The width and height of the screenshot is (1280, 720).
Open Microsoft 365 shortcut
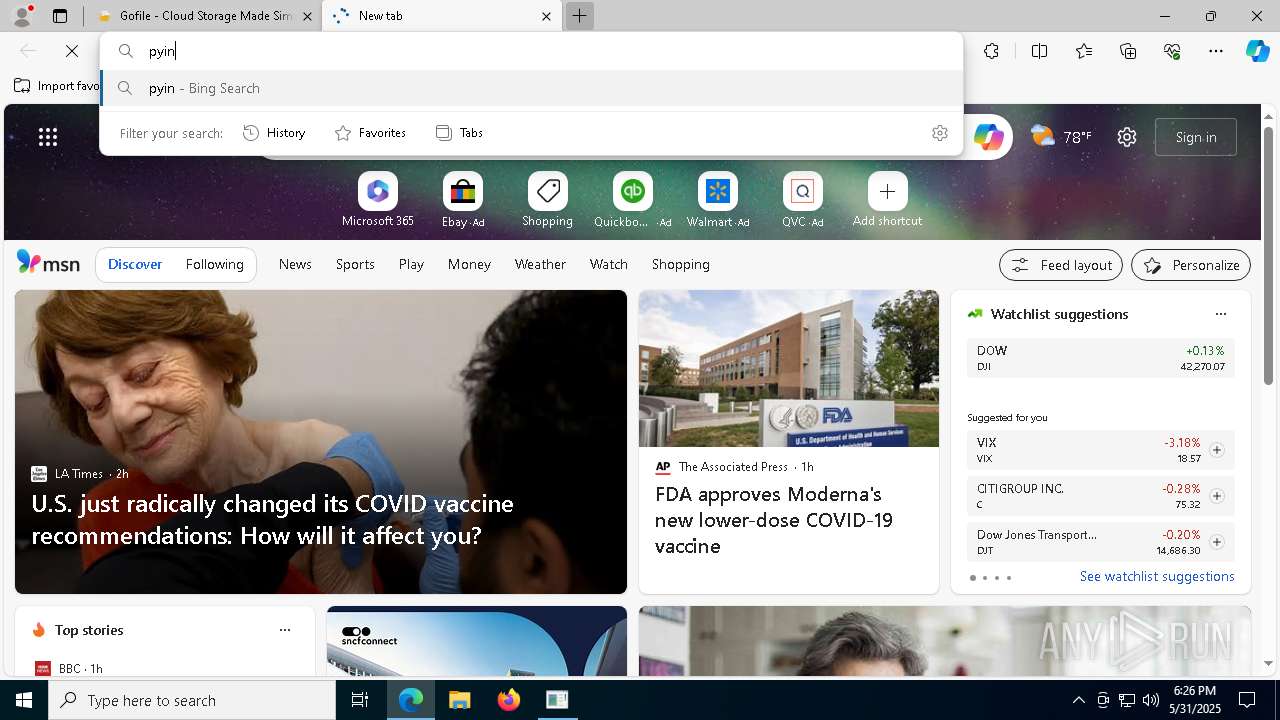click(x=377, y=200)
